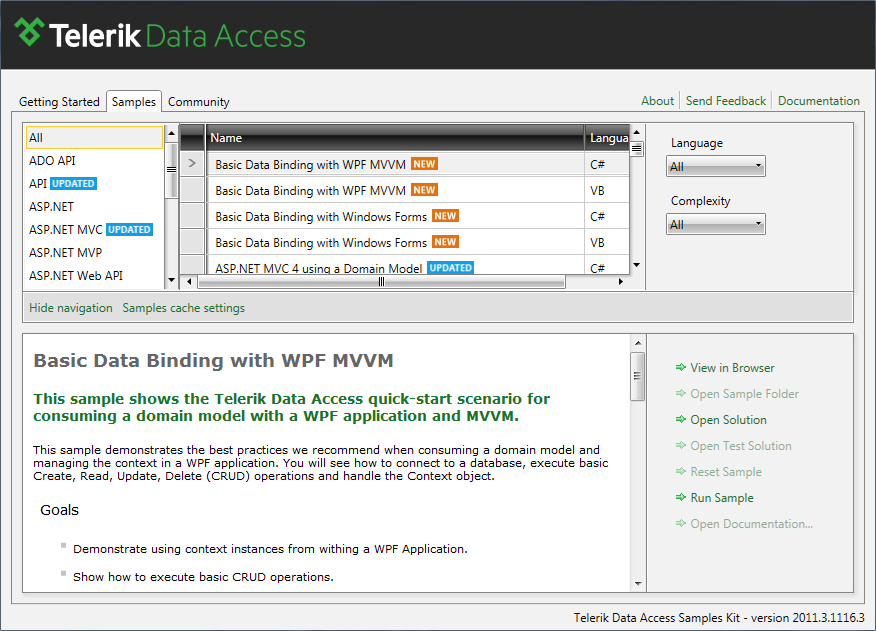Select VB Basic Data Binding with WPF MVVM row

[405, 190]
